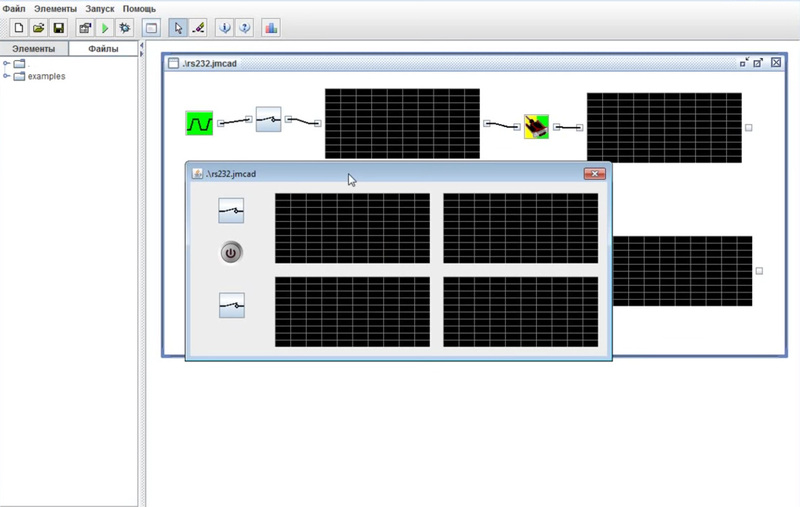Toggle the window panel toolbar icon
800x507 pixels.
coord(152,28)
